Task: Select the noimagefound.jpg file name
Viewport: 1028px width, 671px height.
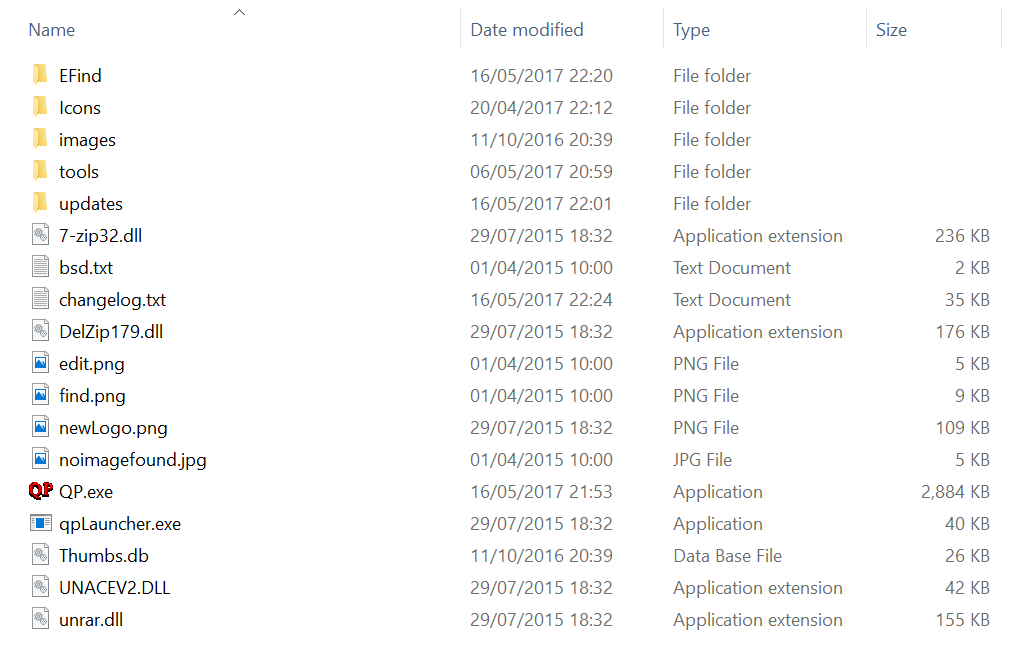Action: coord(132,460)
